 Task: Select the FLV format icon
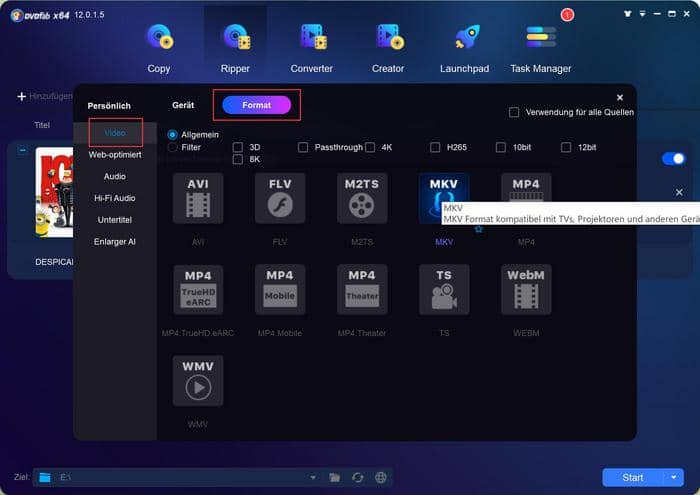[280, 198]
